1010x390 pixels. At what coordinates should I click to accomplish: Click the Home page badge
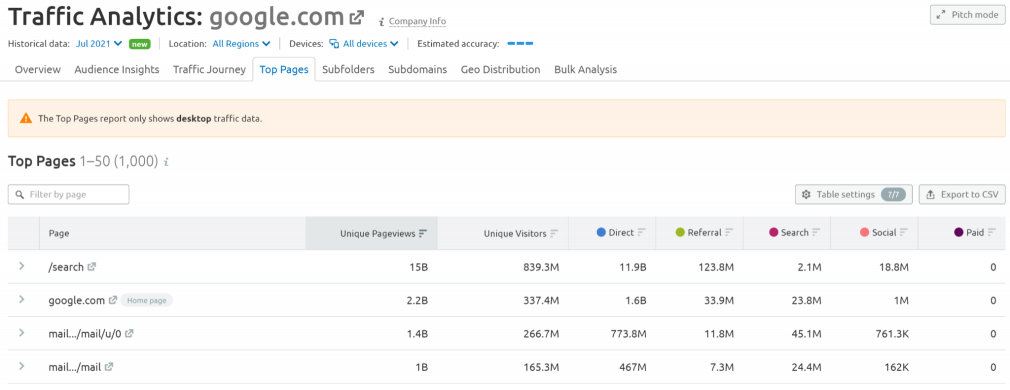pyautogui.click(x=146, y=300)
